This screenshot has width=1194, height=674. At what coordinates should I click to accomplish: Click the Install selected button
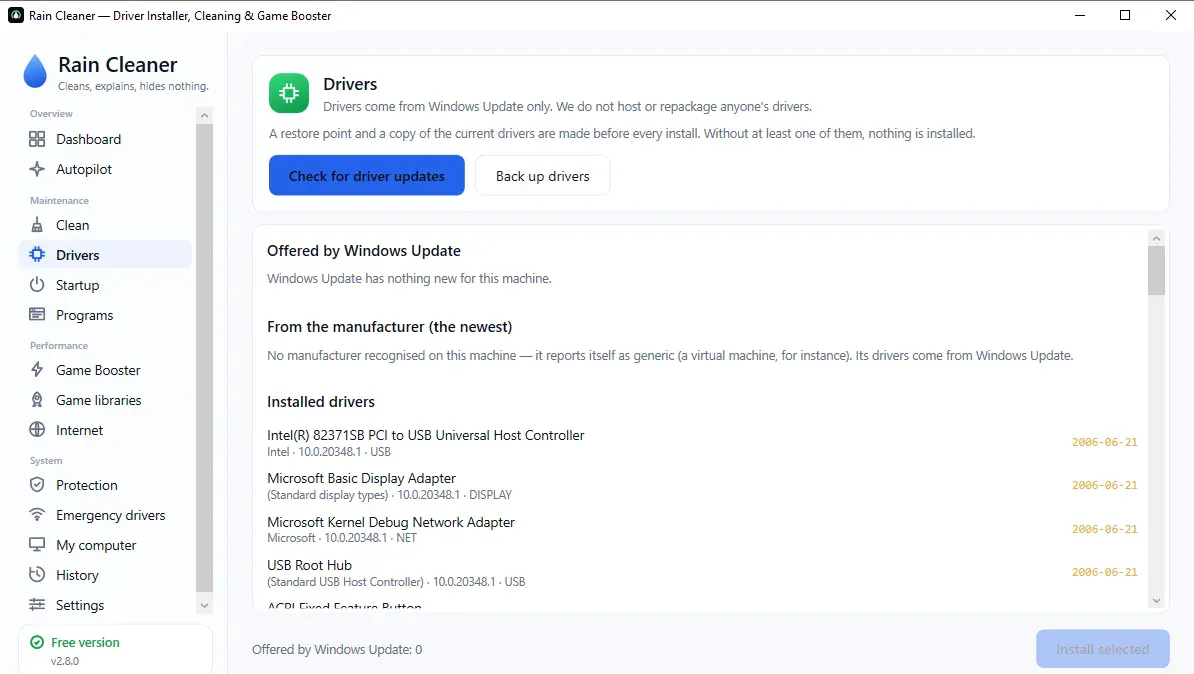point(1102,649)
